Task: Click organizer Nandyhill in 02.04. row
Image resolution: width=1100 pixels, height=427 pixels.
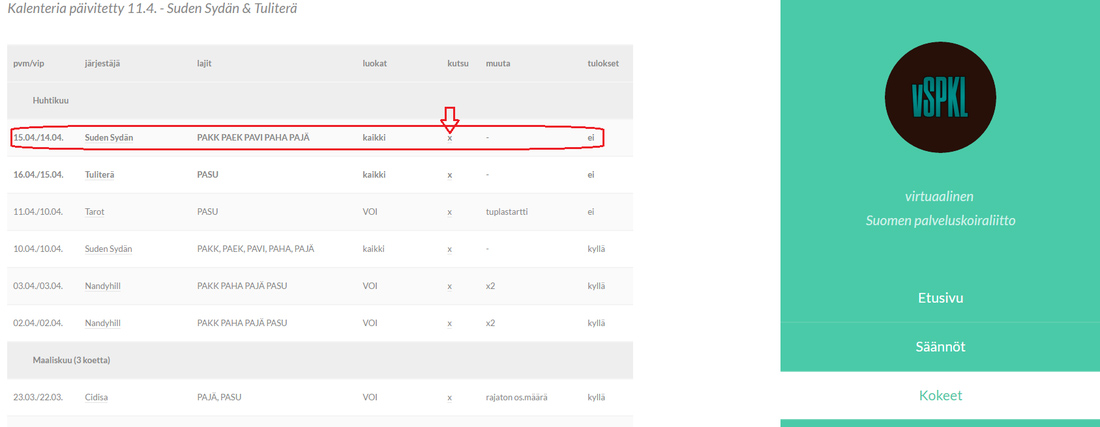Action: coord(102,323)
